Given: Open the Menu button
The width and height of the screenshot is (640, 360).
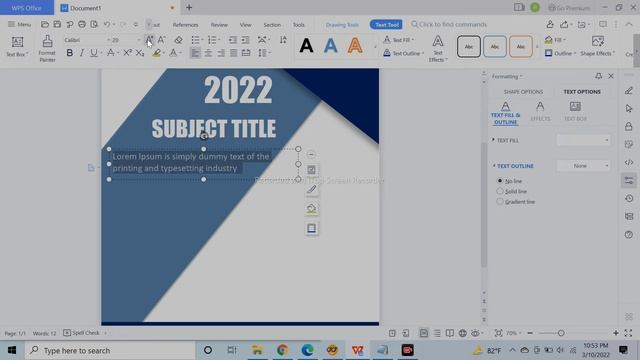Looking at the screenshot, I should point(19,24).
